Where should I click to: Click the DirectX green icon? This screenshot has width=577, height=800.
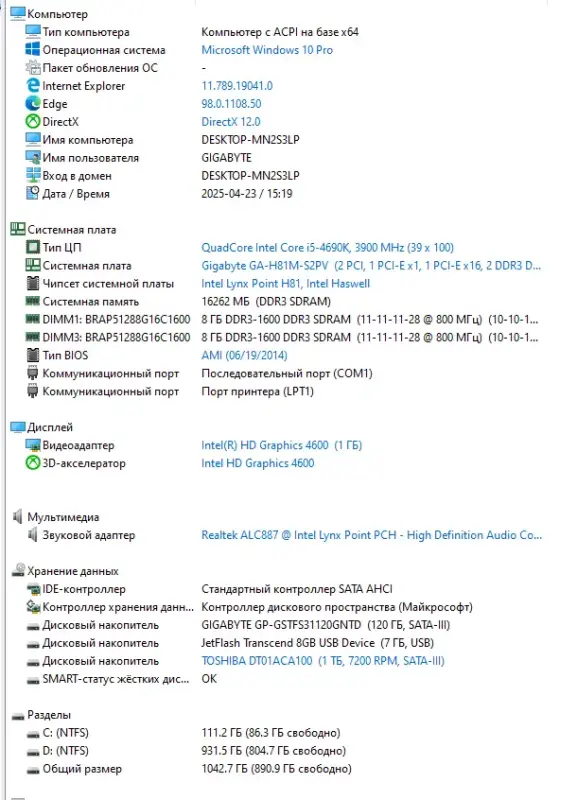coord(33,121)
